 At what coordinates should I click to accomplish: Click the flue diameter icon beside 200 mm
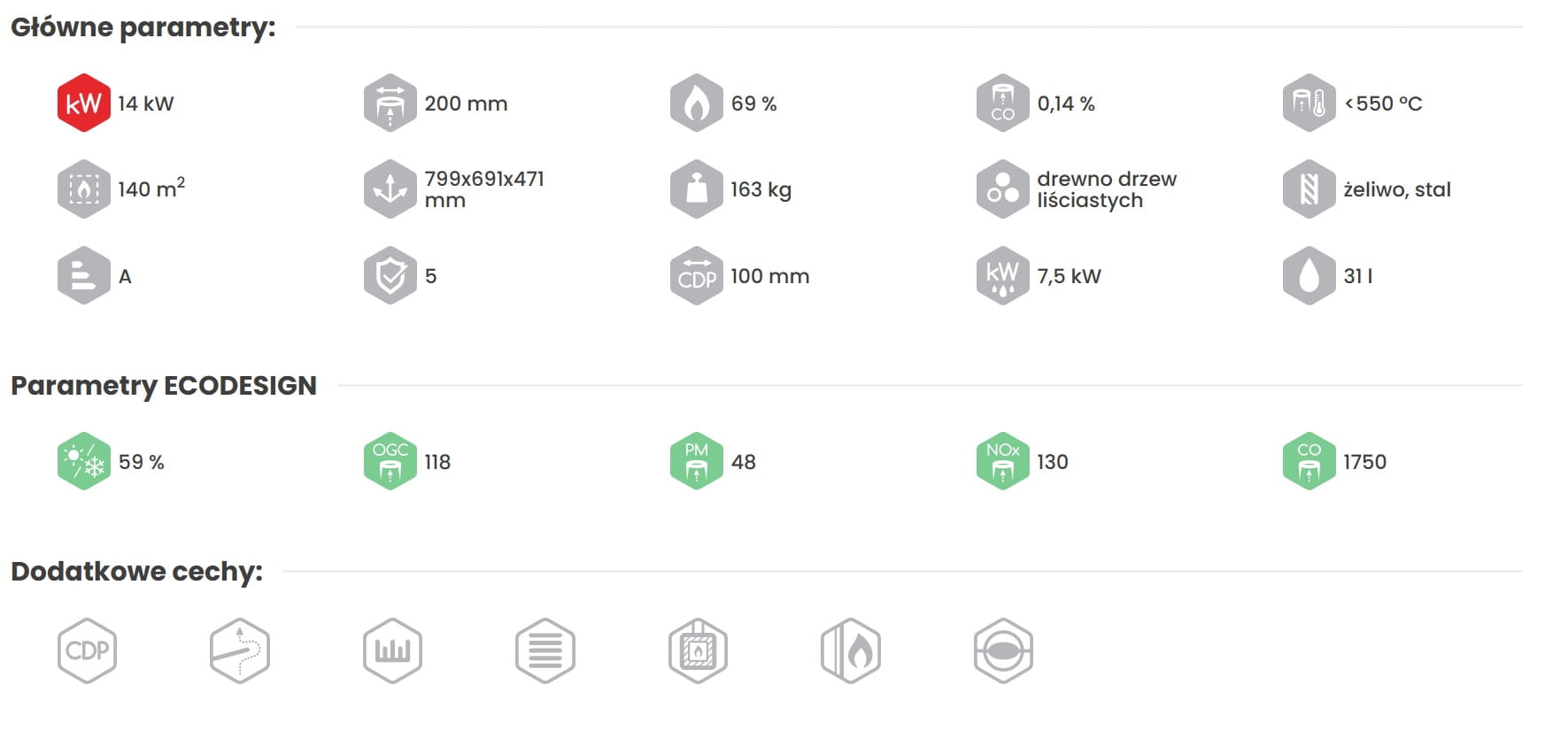(390, 103)
